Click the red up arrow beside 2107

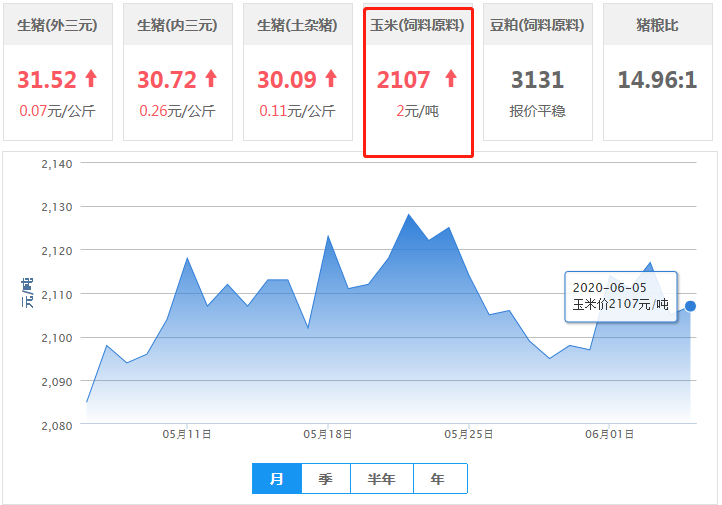point(451,78)
